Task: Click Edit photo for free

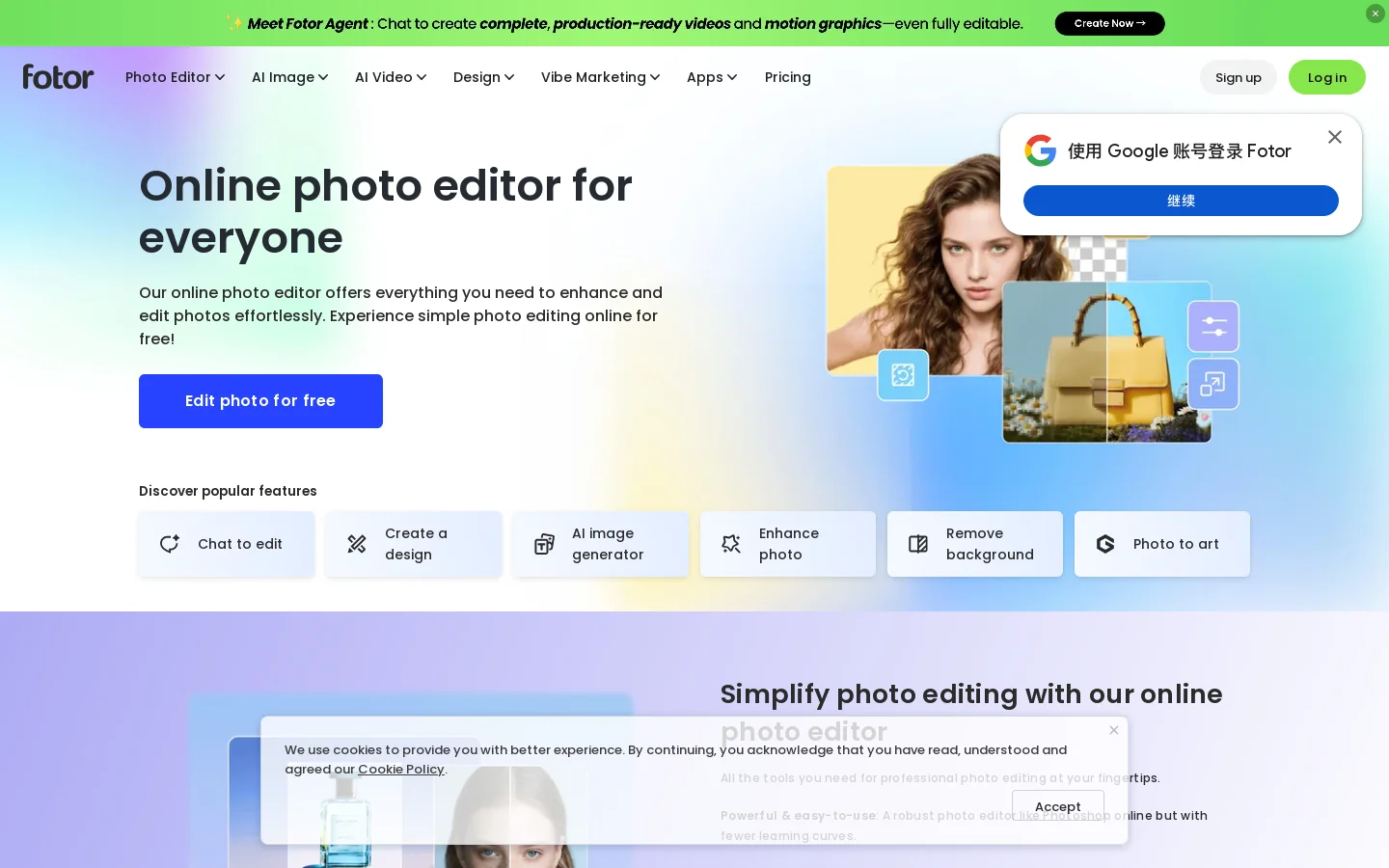Action: coord(260,401)
